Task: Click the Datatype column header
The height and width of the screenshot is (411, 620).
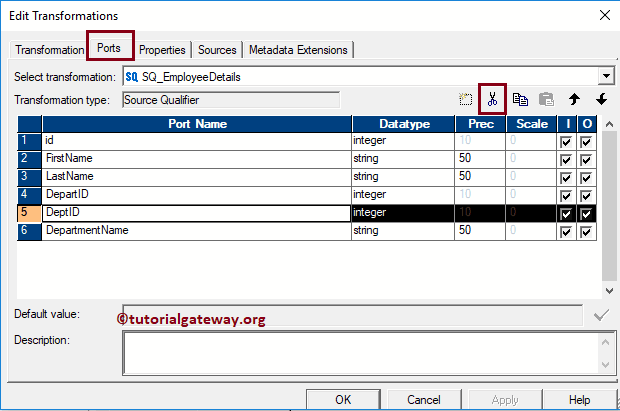Action: pyautogui.click(x=403, y=124)
